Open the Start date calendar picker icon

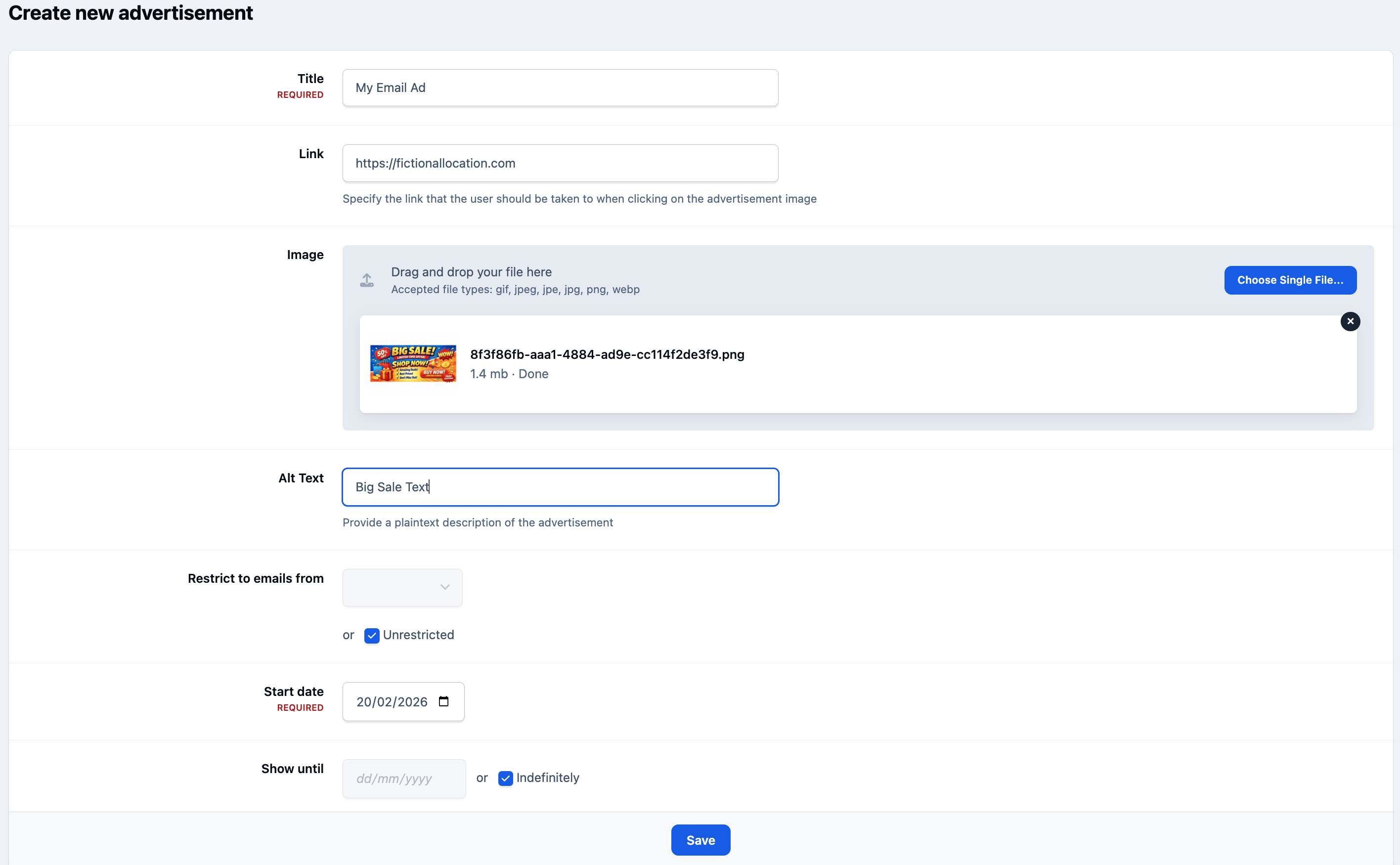point(443,701)
